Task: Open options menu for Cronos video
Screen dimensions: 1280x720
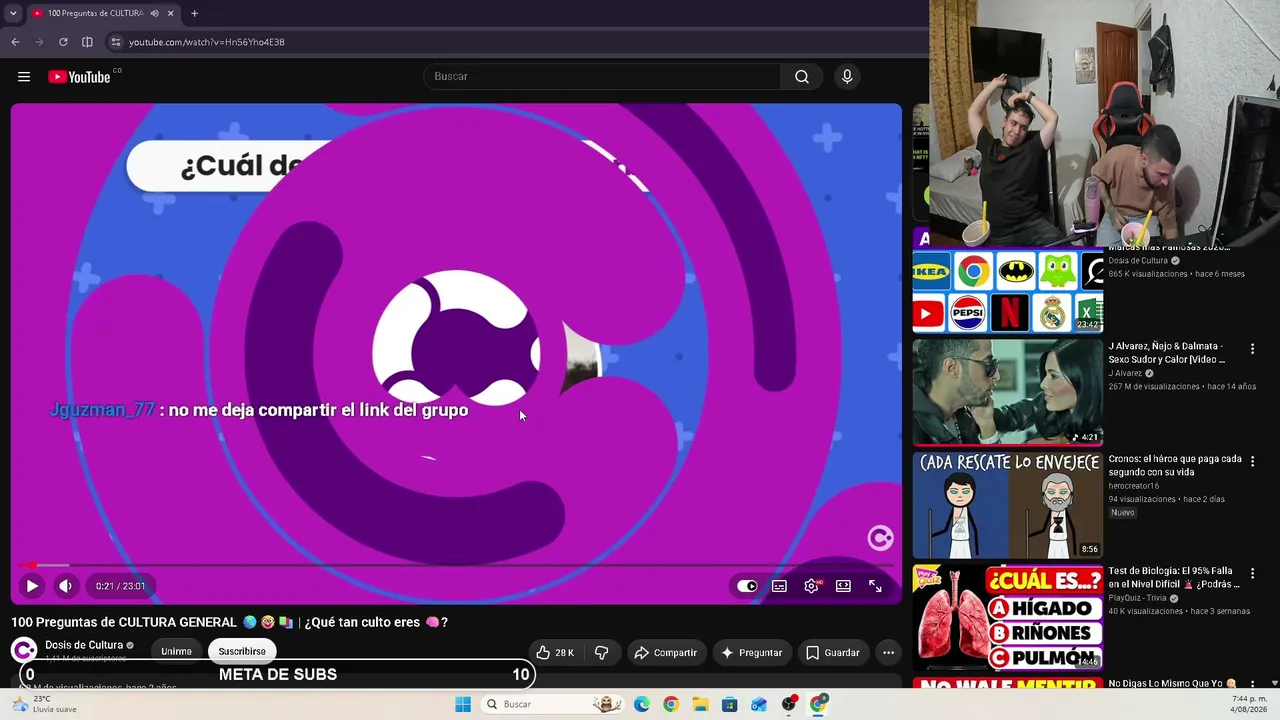Action: tap(1252, 462)
